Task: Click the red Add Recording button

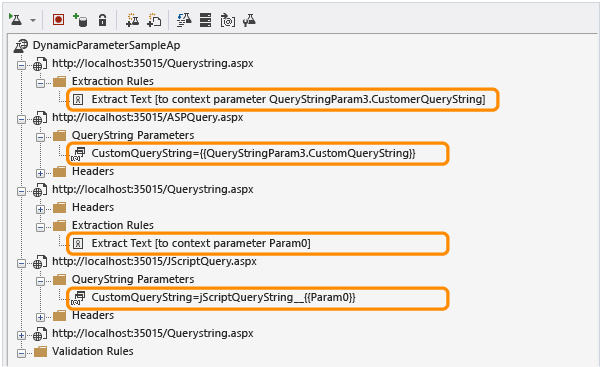Action: point(58,20)
